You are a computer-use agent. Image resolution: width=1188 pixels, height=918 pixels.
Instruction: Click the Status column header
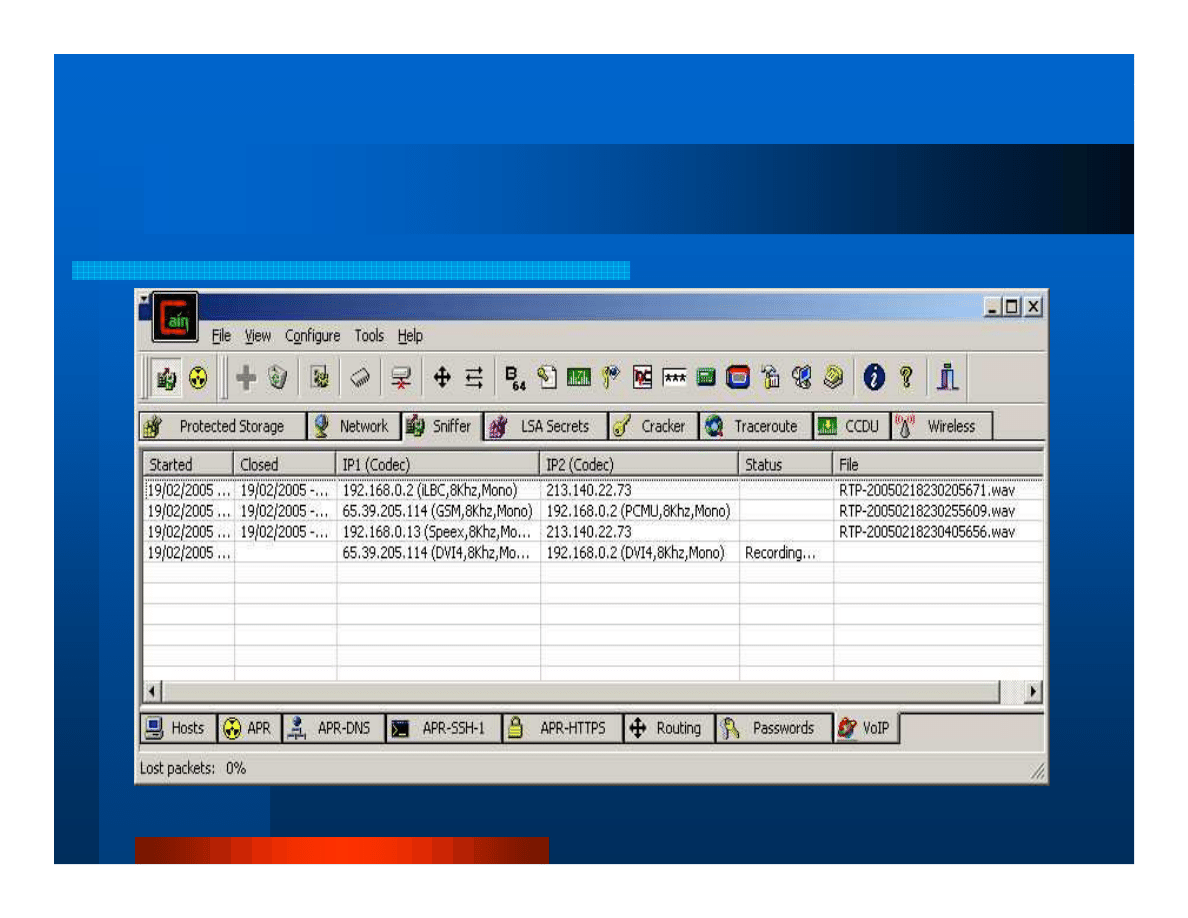coord(785,465)
